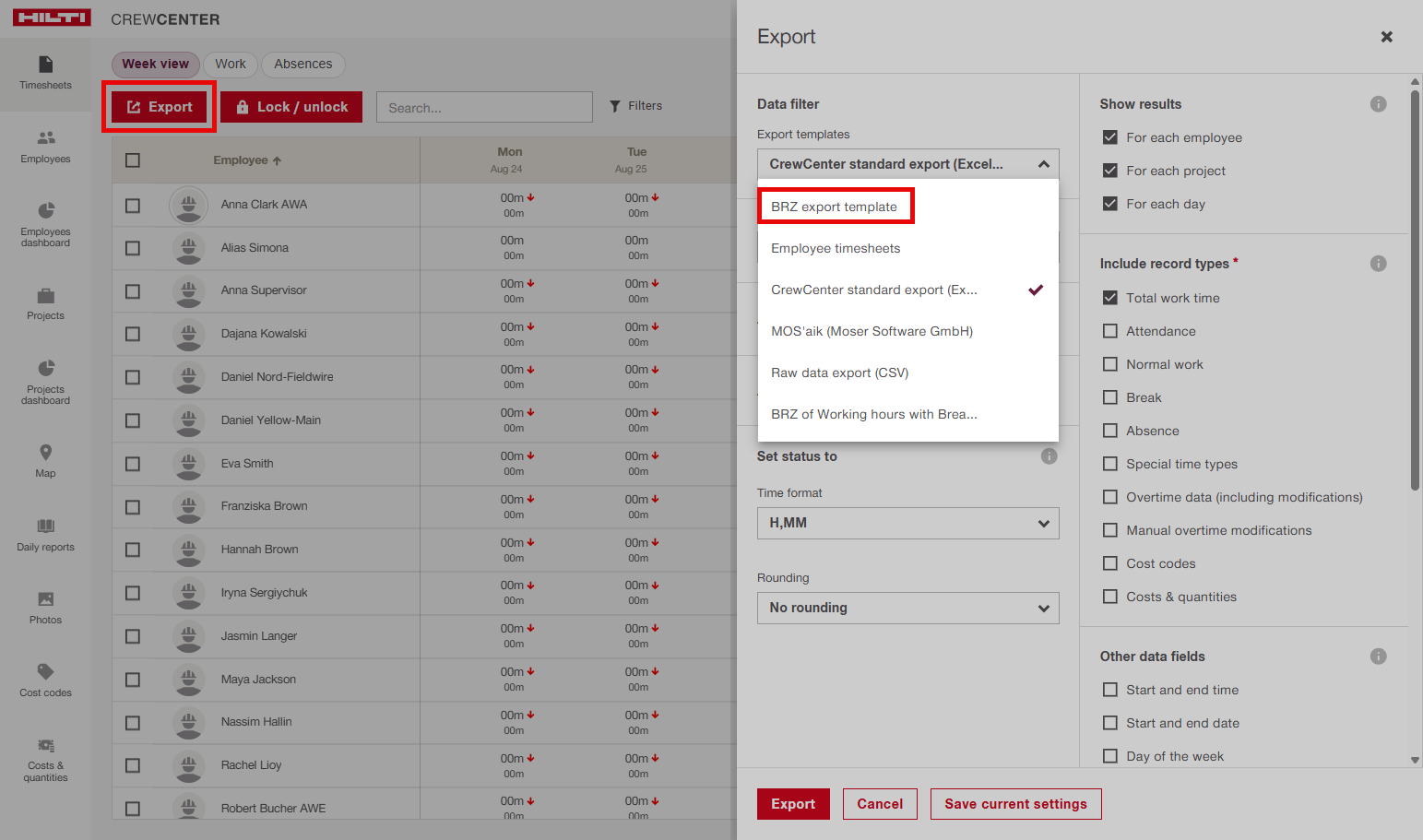Switch to the Work tab
This screenshot has width=1423, height=840.
(x=231, y=64)
